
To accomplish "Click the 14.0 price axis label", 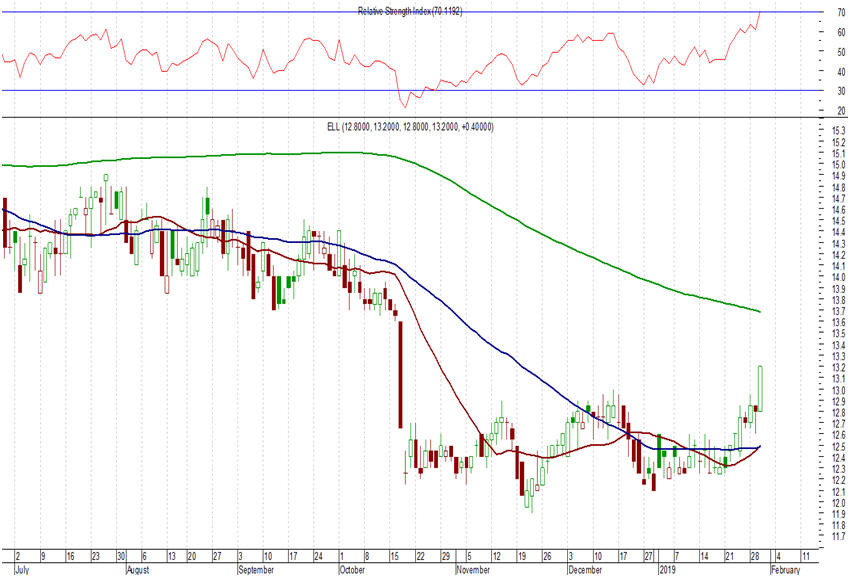I will (x=839, y=277).
